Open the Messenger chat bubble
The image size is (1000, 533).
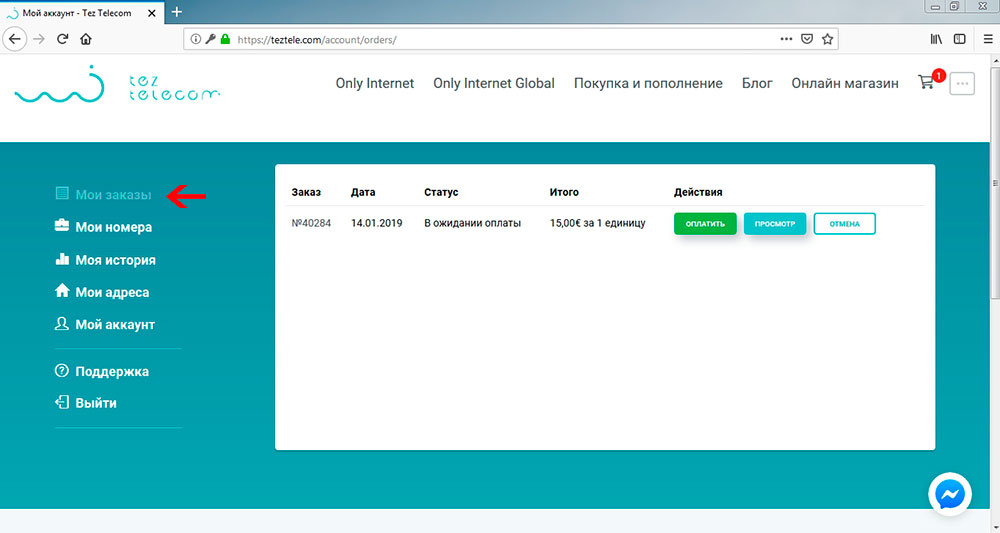coord(950,494)
